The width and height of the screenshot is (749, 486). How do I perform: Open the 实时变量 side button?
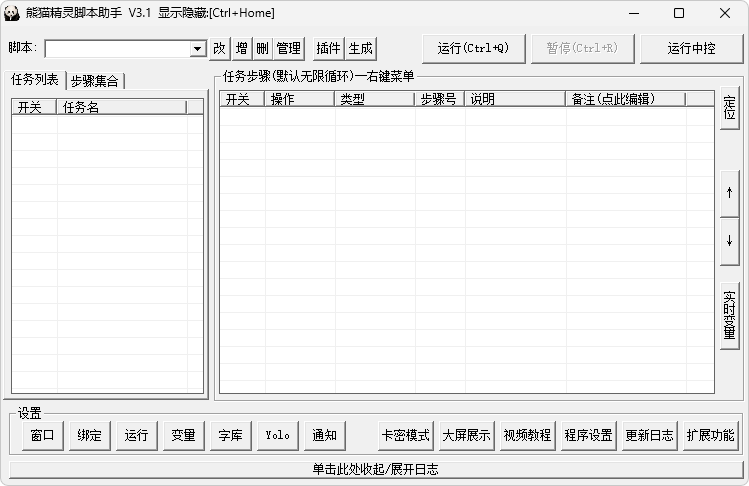(x=729, y=315)
